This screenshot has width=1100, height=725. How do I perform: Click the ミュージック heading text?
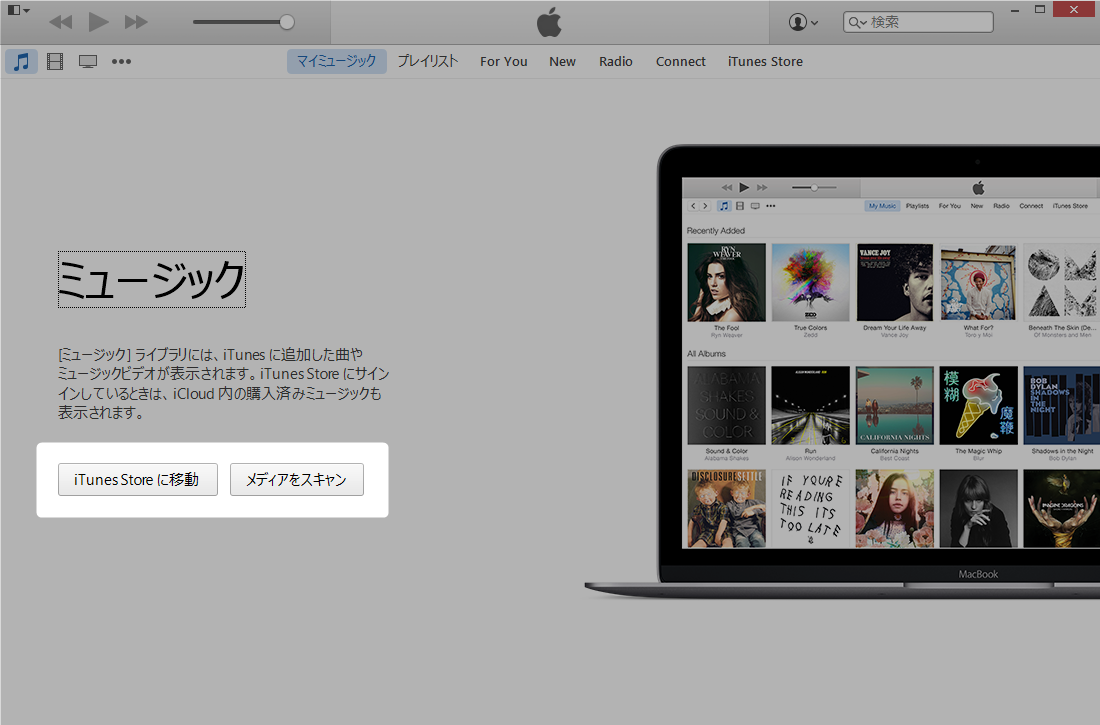[152, 279]
